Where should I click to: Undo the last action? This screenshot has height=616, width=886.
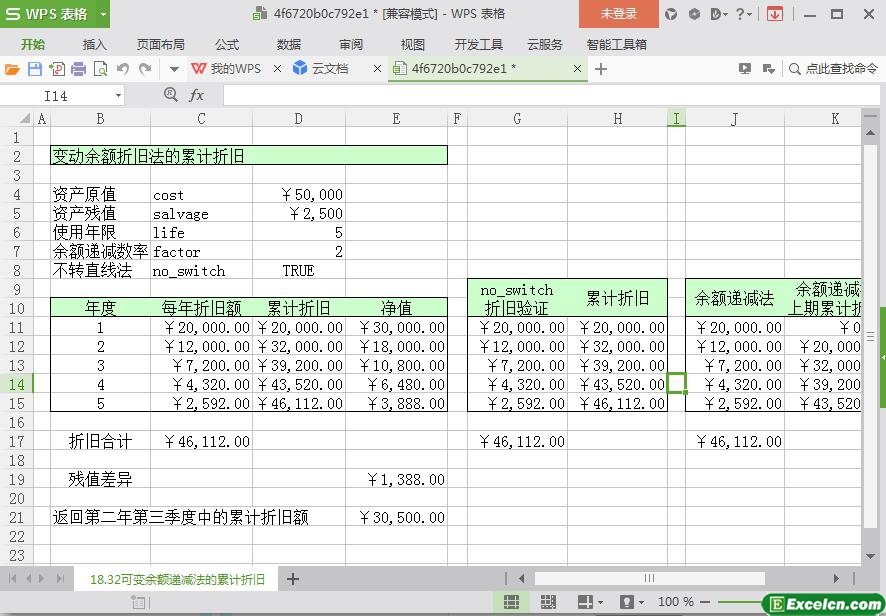(x=122, y=69)
